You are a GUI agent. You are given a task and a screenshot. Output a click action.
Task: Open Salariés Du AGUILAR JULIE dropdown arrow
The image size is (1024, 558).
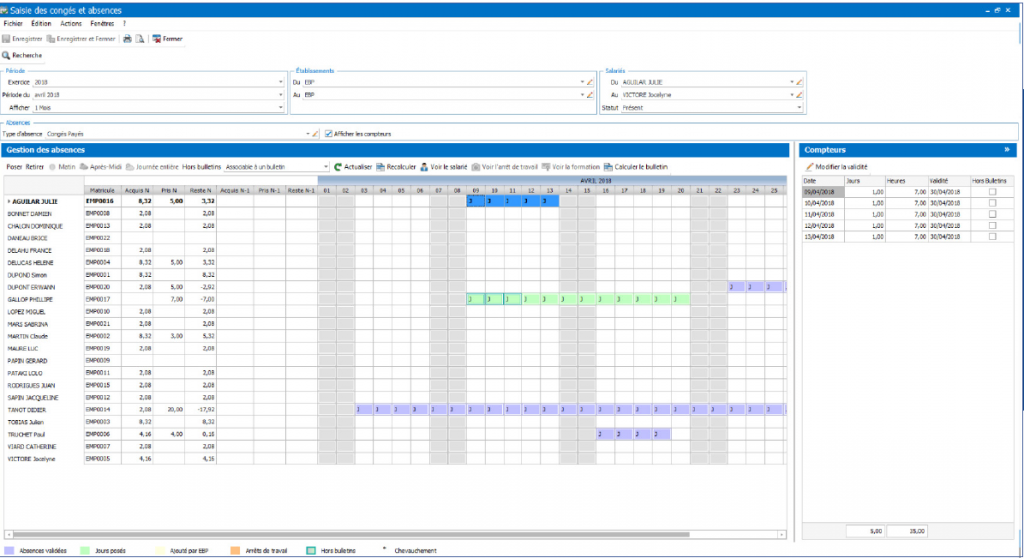792,82
